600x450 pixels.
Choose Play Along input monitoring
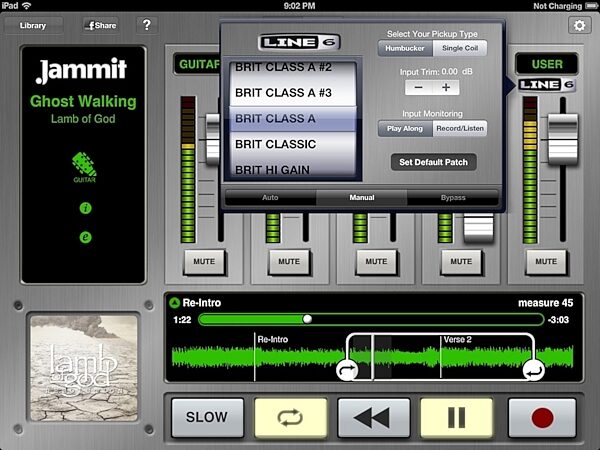(x=405, y=129)
